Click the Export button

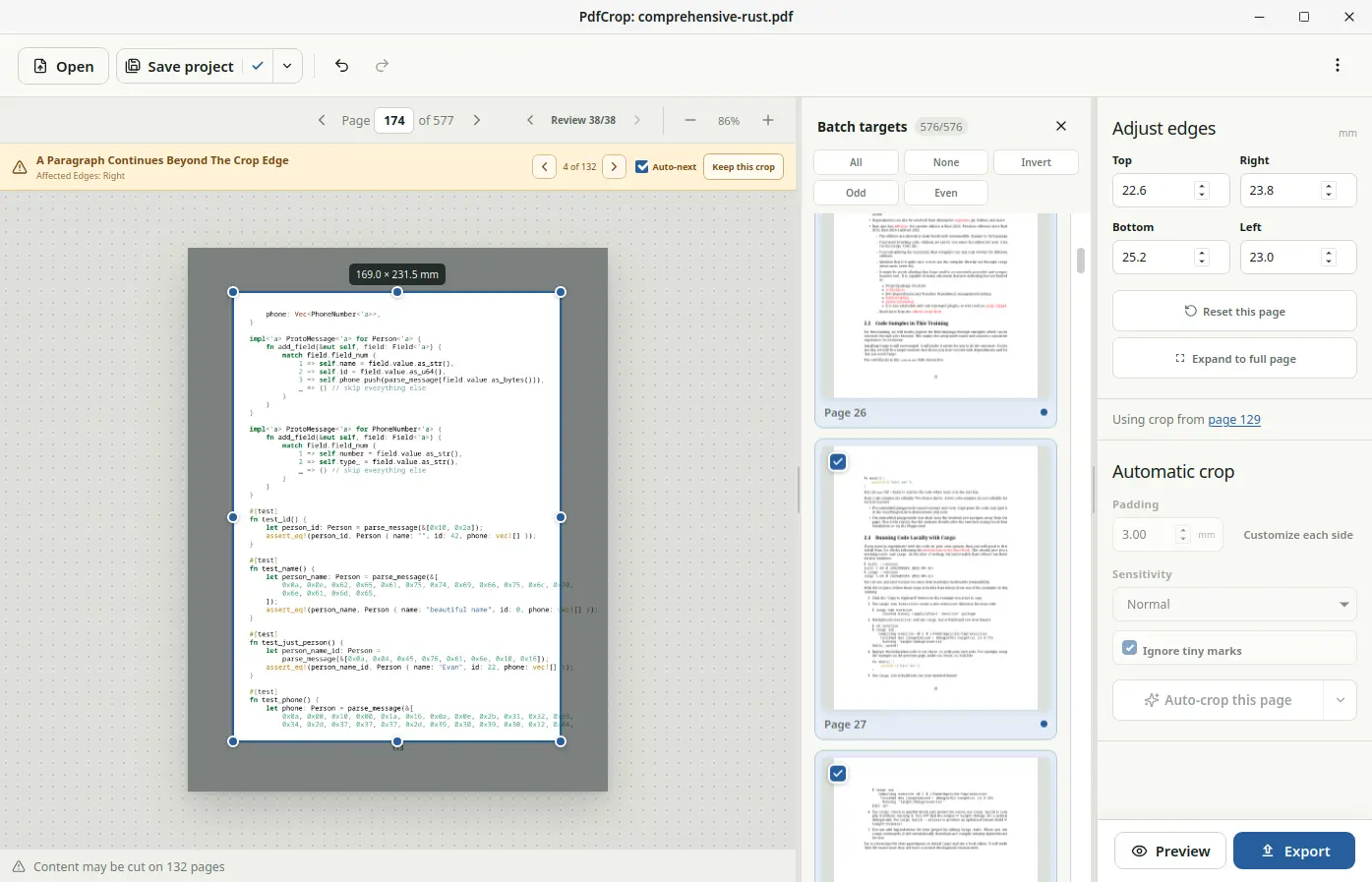(1294, 852)
